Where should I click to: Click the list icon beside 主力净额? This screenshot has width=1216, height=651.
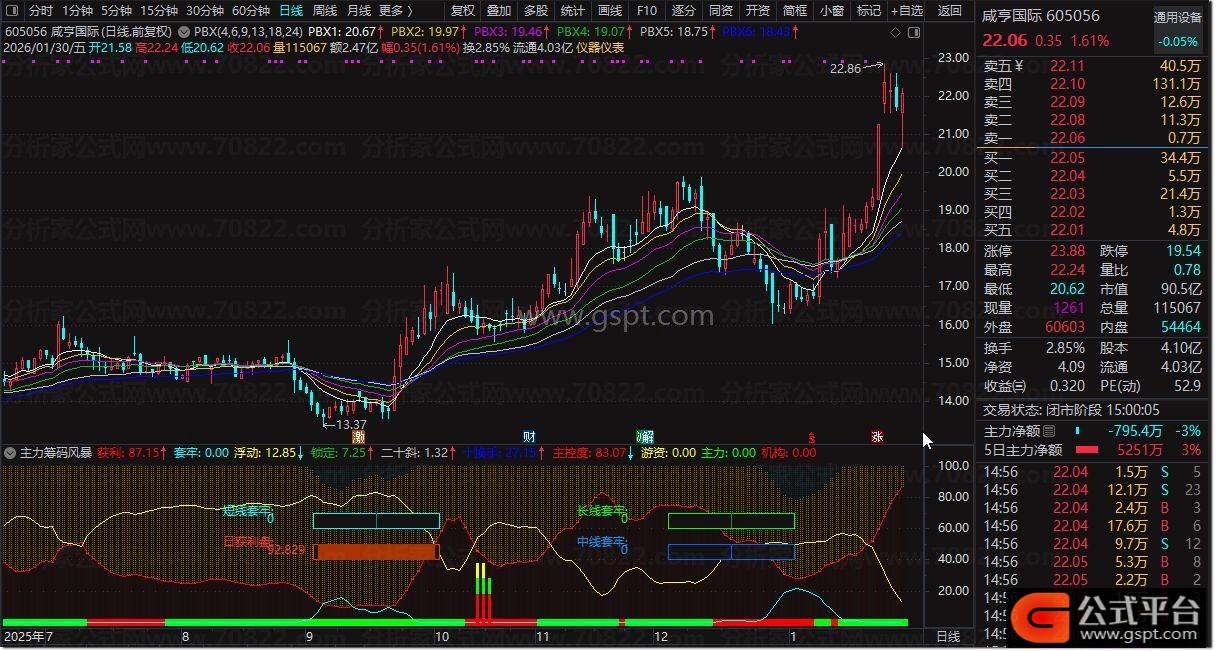(x=1049, y=432)
